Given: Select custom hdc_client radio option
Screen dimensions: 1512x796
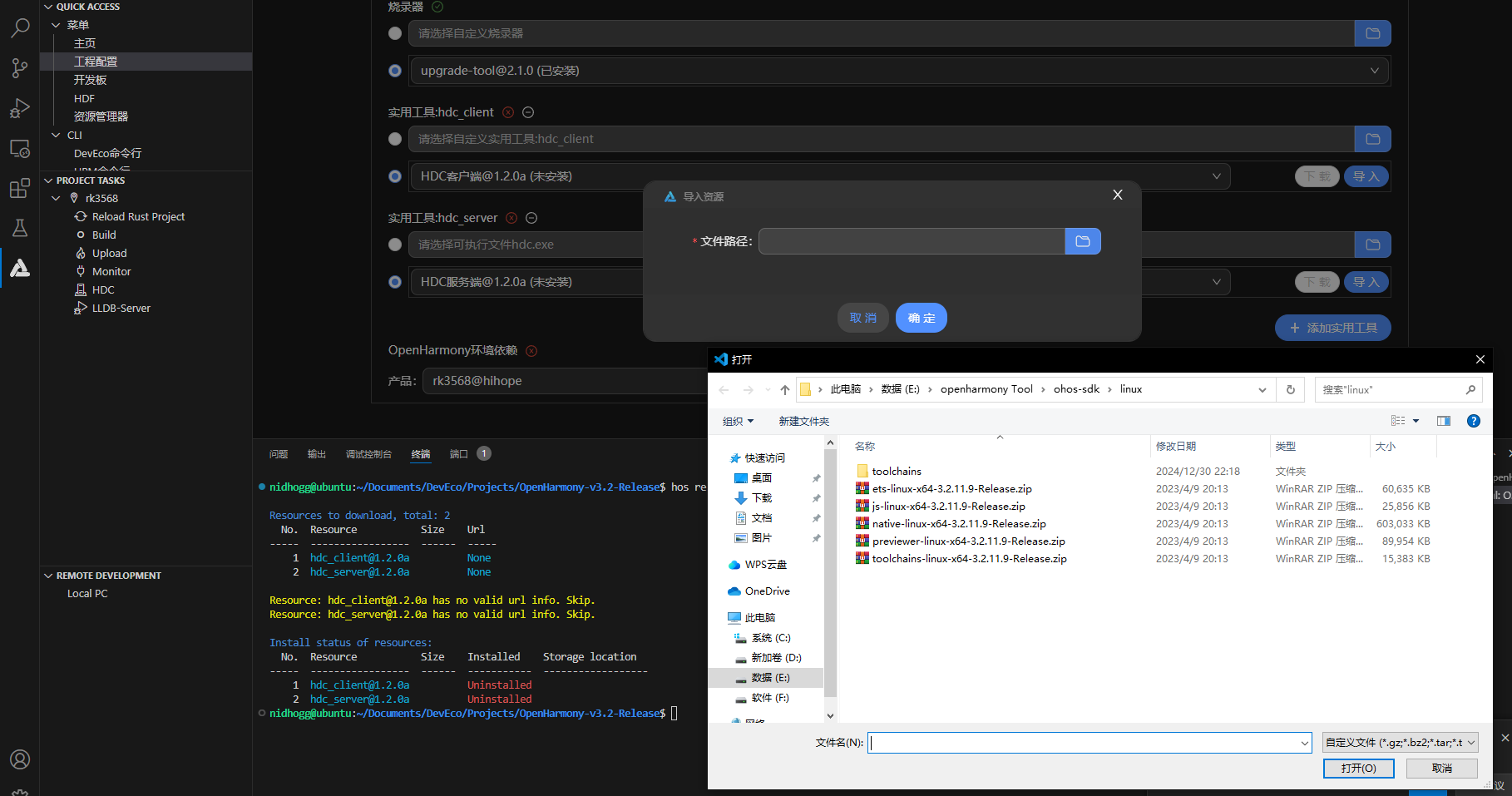Looking at the screenshot, I should tap(395, 139).
